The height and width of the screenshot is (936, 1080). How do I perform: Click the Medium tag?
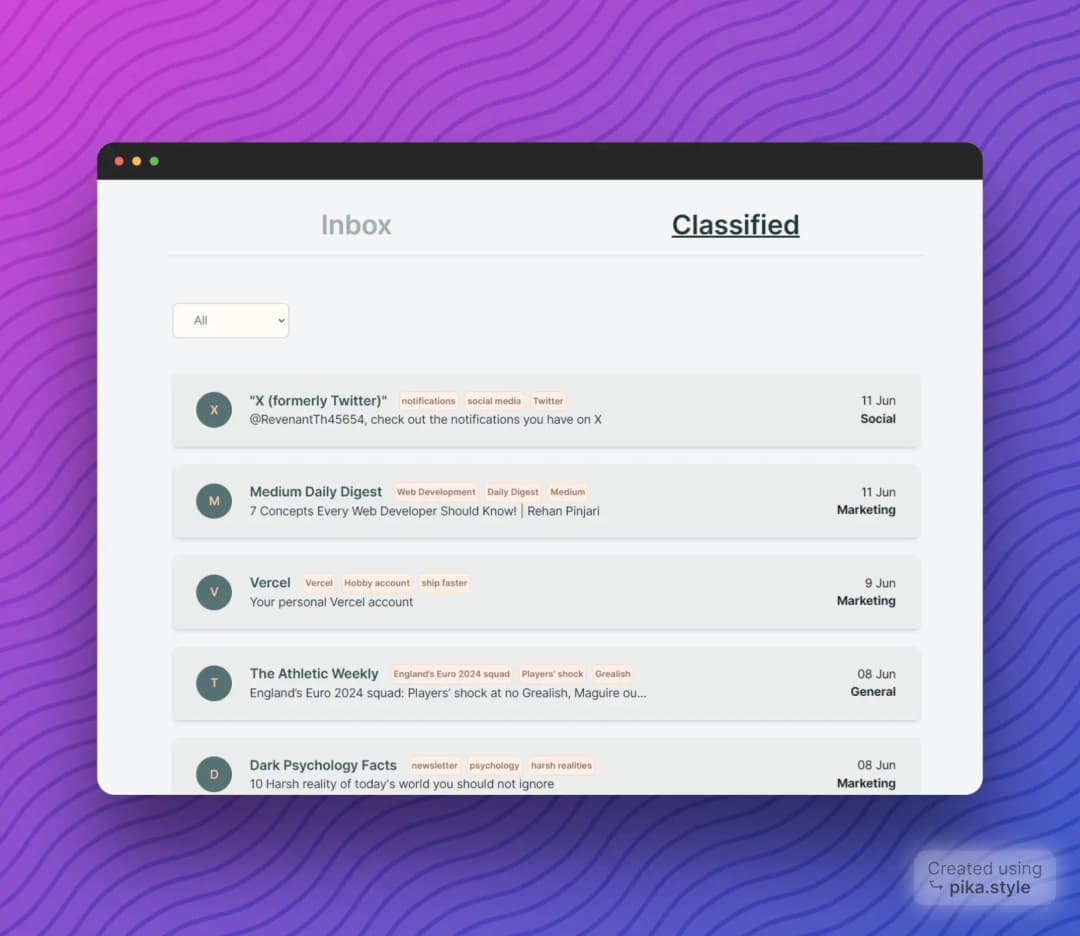[x=568, y=492]
